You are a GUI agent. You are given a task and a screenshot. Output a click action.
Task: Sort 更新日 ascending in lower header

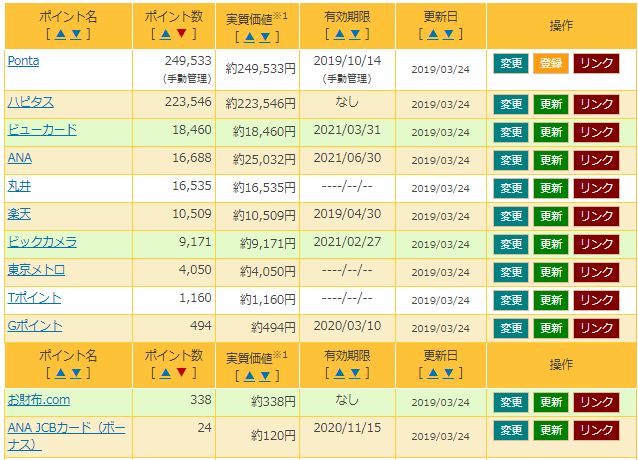tap(433, 373)
